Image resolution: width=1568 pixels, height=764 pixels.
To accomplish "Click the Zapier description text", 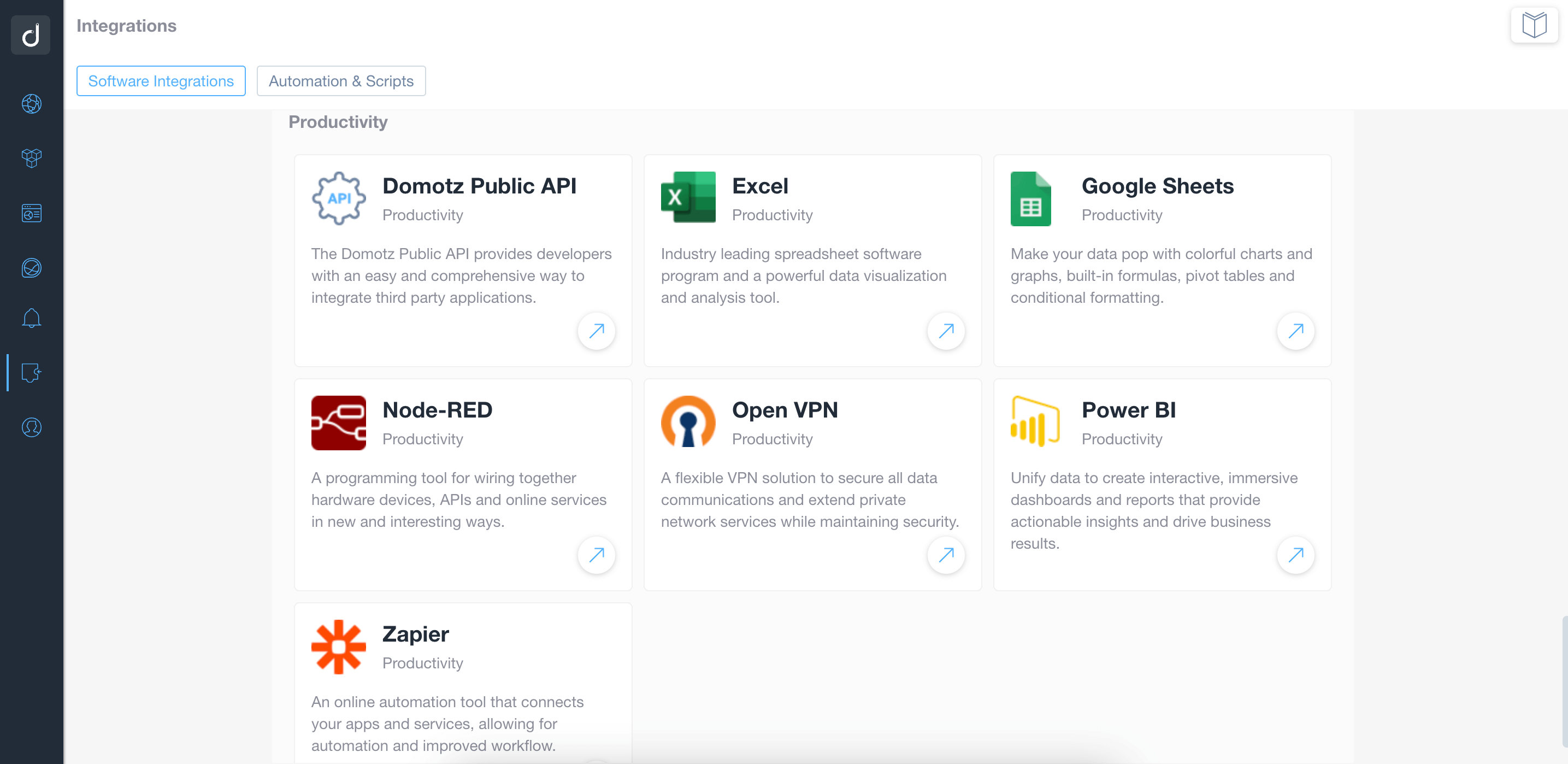I will click(447, 724).
